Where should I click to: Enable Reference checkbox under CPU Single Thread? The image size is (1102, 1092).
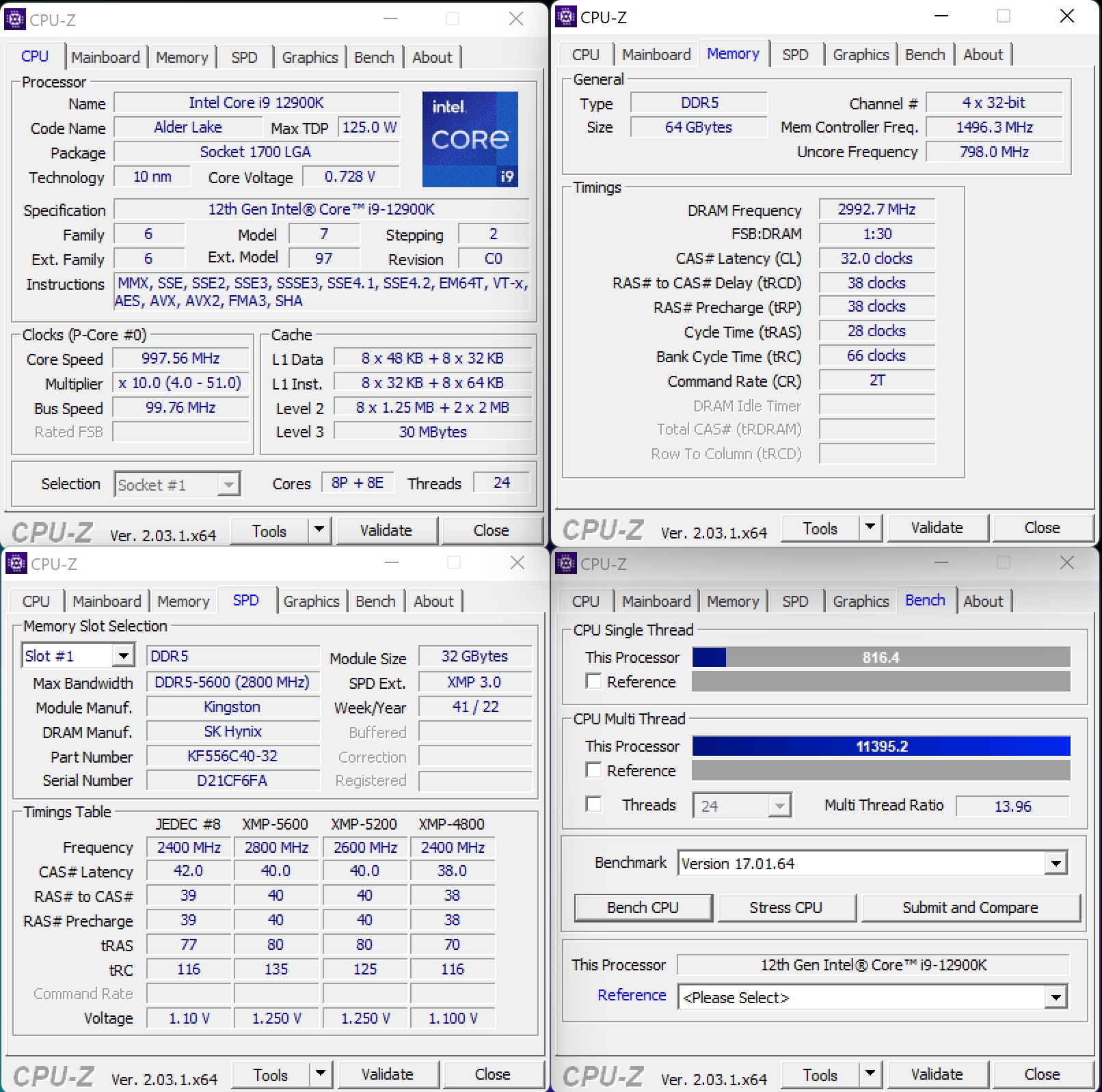coord(594,681)
